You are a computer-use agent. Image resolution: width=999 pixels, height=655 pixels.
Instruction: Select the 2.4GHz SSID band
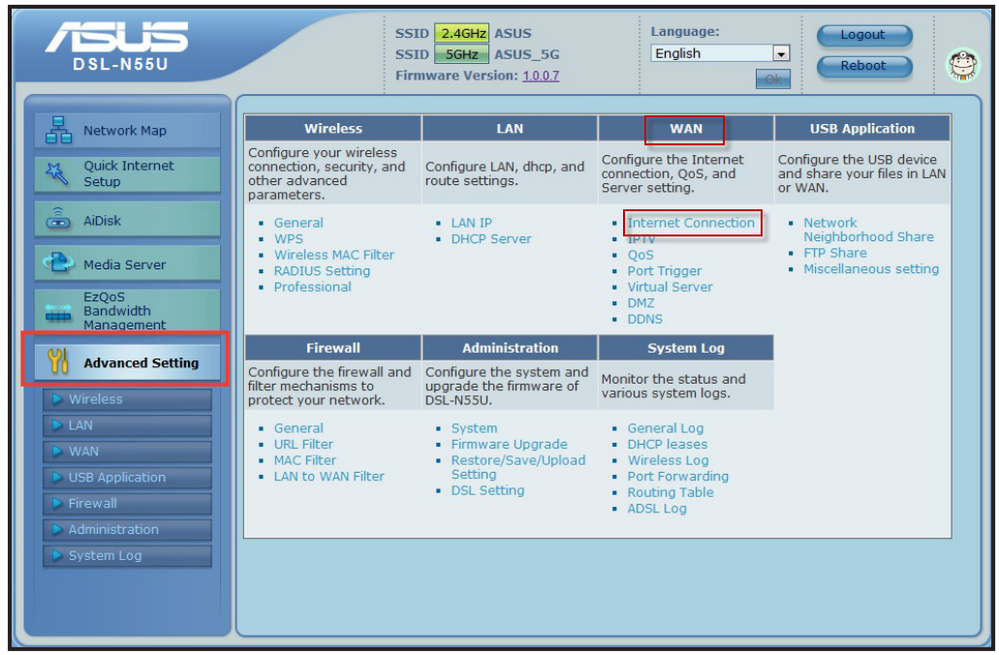point(462,33)
